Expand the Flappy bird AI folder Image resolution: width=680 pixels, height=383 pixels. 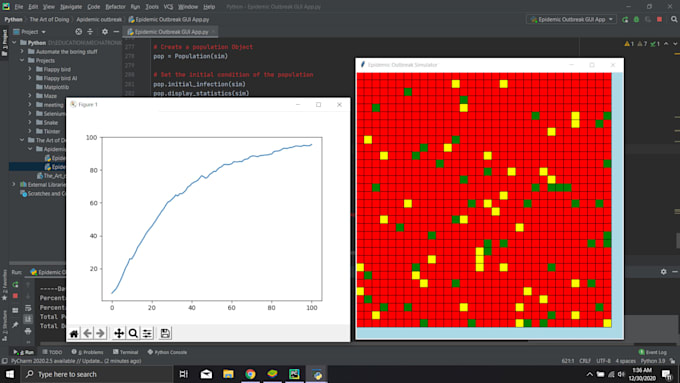pos(30,78)
